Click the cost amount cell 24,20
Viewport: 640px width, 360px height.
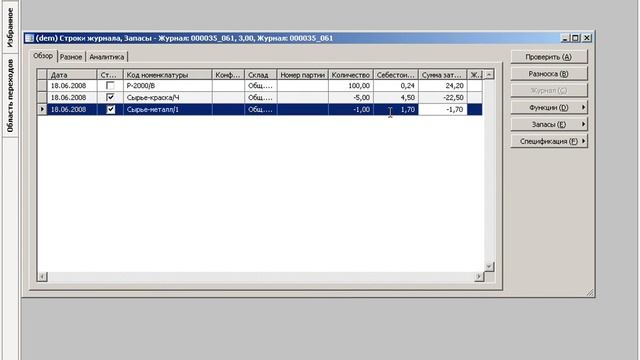[442, 86]
